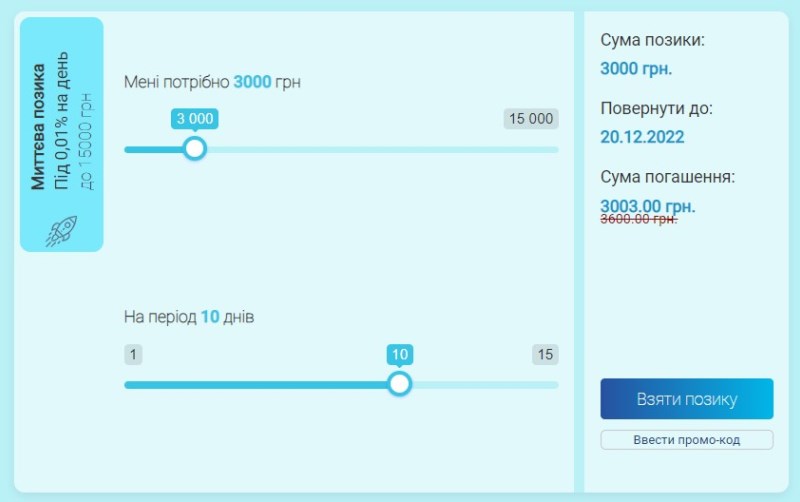Screen dimensions: 800x502
Task: Click the unfilled part of the amount slider track
Action: pos(380,150)
